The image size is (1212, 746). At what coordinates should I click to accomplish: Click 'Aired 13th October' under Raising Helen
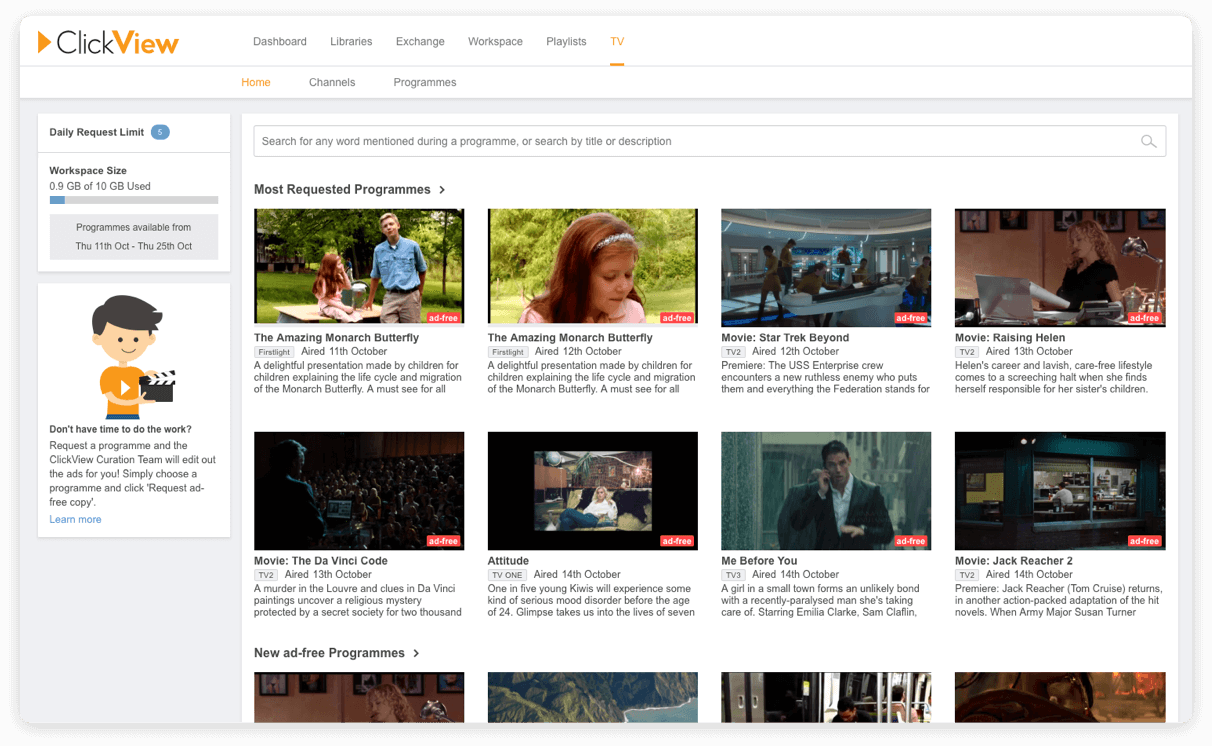[1029, 352]
